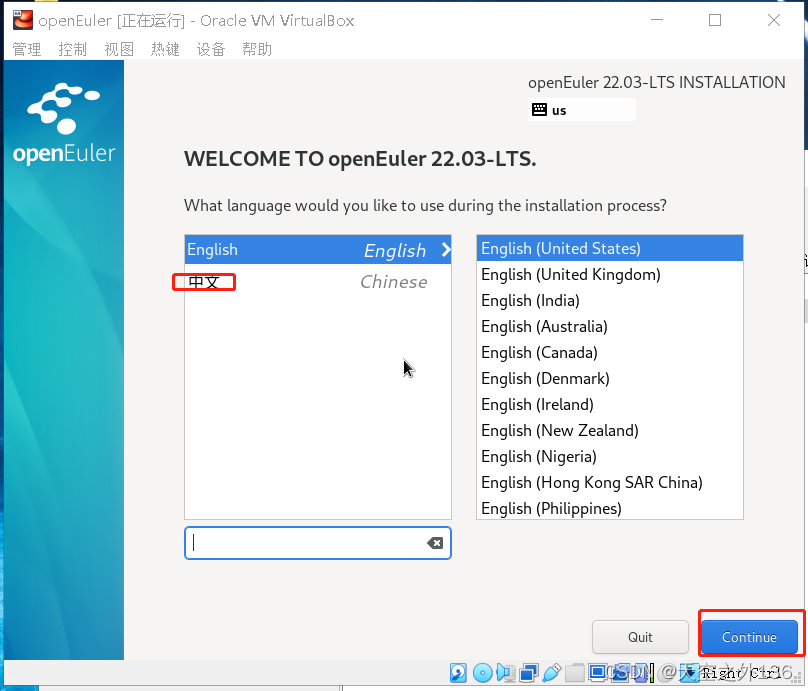Select English (Hong Kong SAR China) locale
This screenshot has height=691, width=808.
(610, 483)
